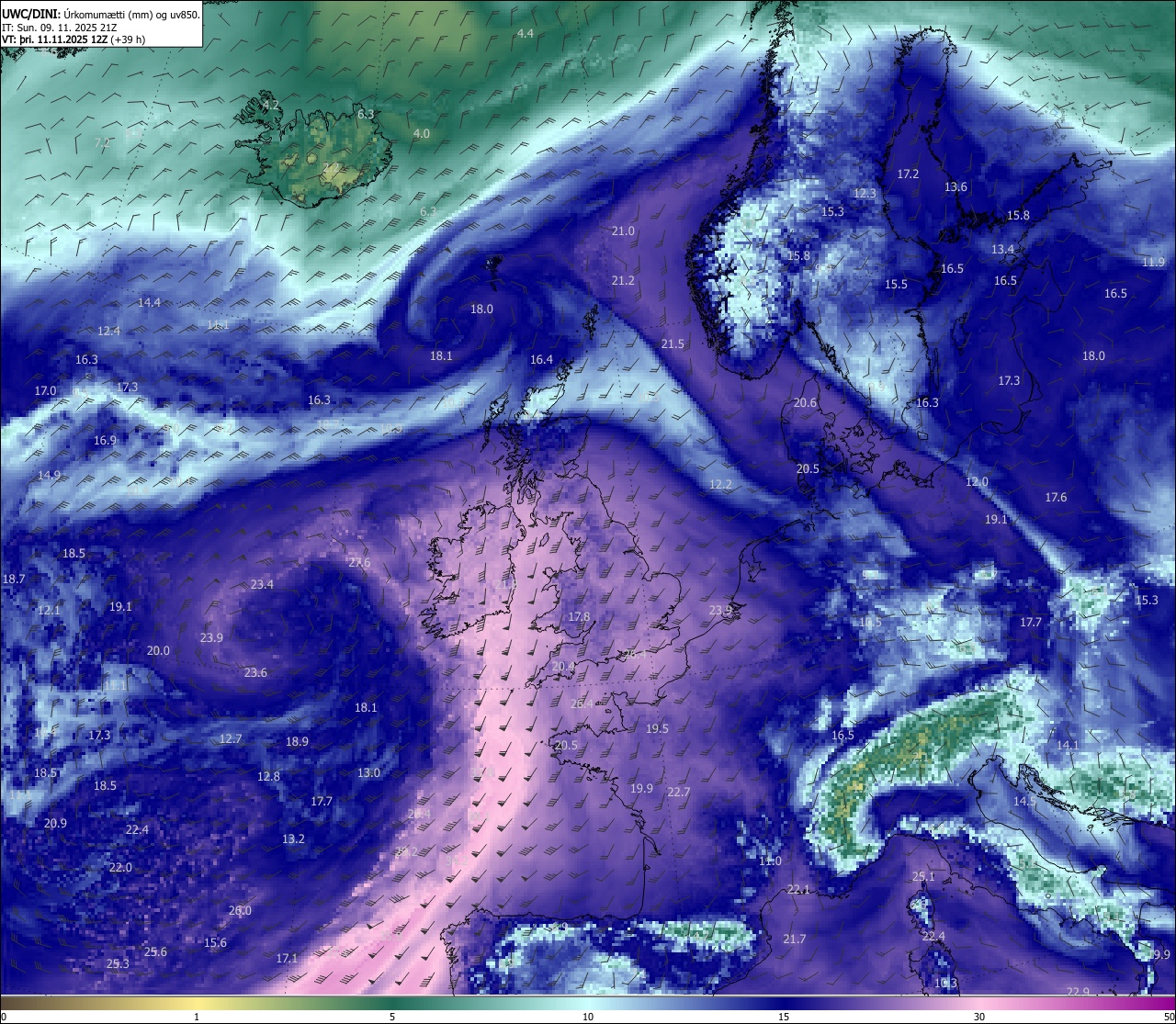The image size is (1176, 1024).
Task: Click the 13.4 value over Finland
Action: 1002,250
